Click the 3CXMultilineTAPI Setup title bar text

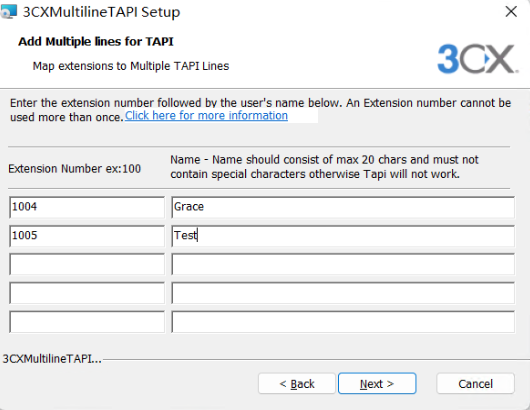point(101,12)
